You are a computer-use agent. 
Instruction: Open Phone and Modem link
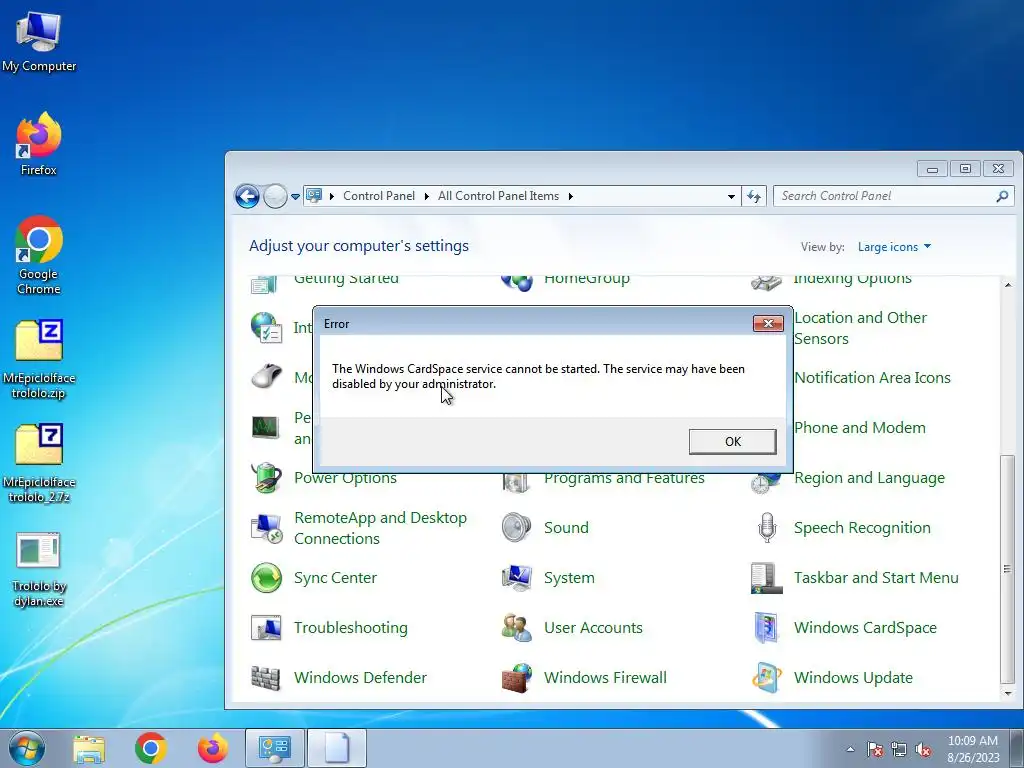[x=859, y=428]
